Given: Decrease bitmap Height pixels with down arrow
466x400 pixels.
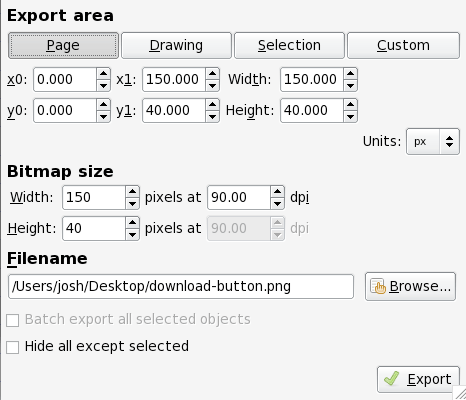Looking at the screenshot, I should point(132,234).
